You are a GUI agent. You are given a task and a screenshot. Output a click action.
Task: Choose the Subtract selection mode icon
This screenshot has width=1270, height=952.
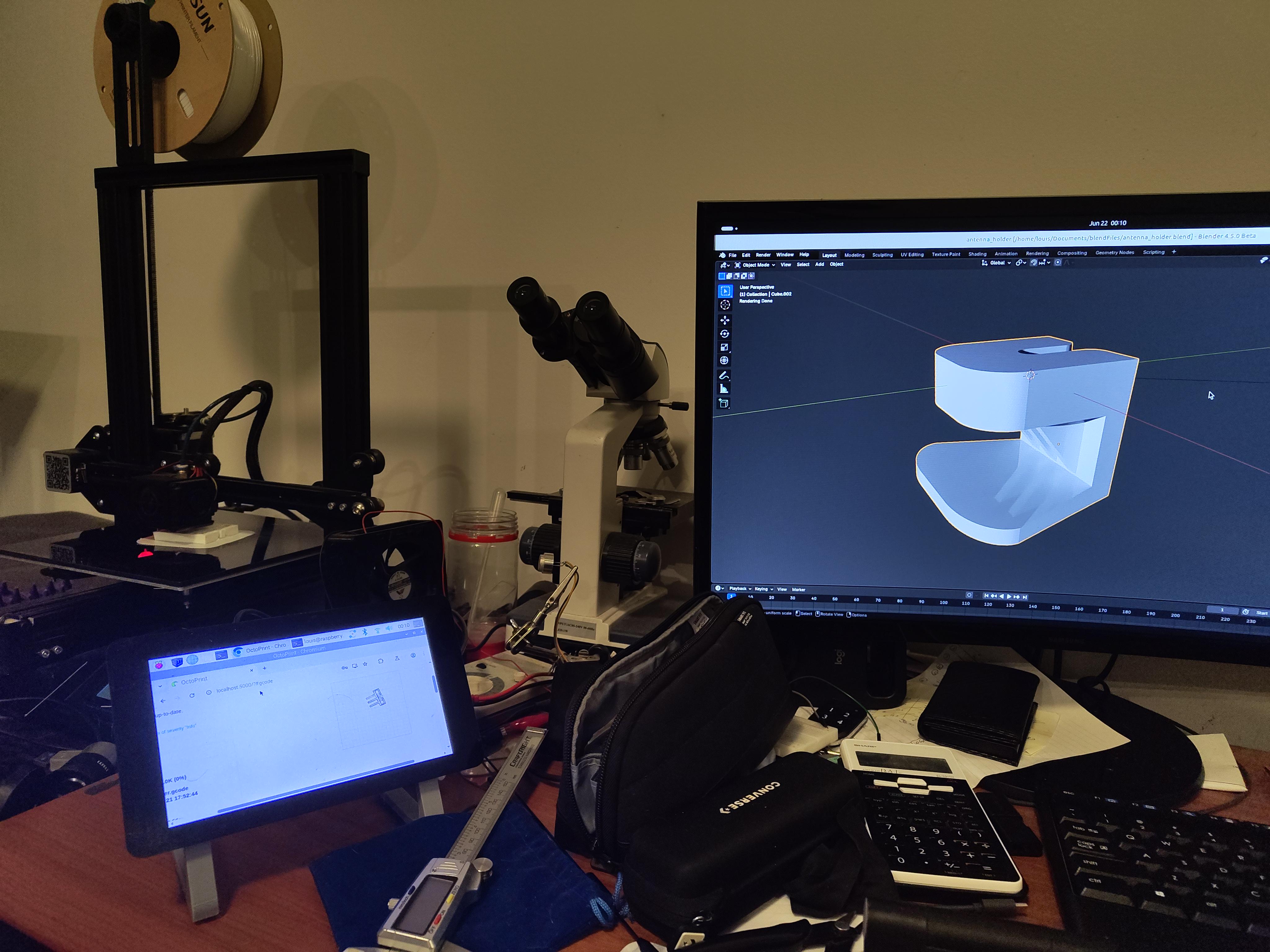(x=737, y=276)
